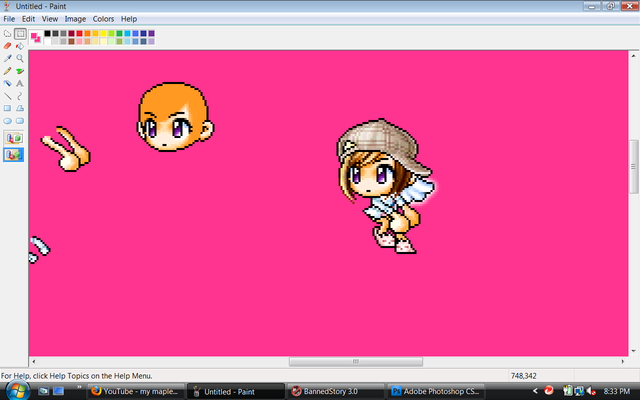Image resolution: width=640 pixels, height=400 pixels.
Task: Open the File menu
Action: pos(9,19)
